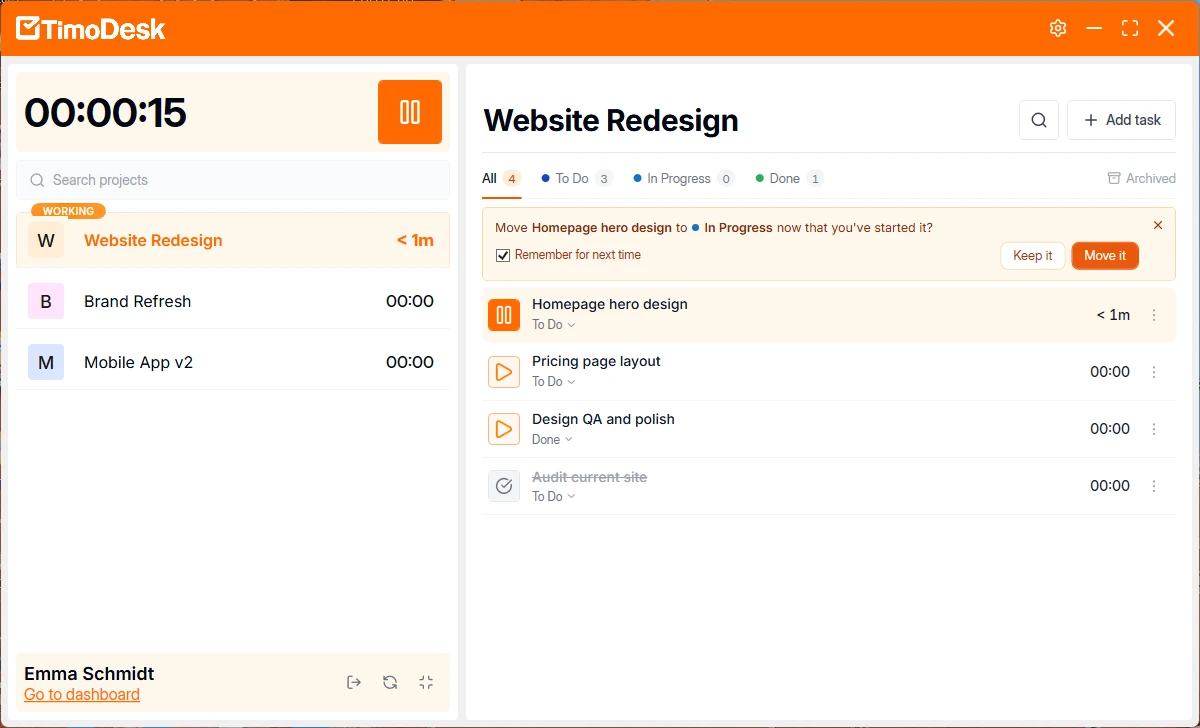Screen dimensions: 1200x728
Task: Click the completed check icon for Audit current site
Action: (x=504, y=486)
